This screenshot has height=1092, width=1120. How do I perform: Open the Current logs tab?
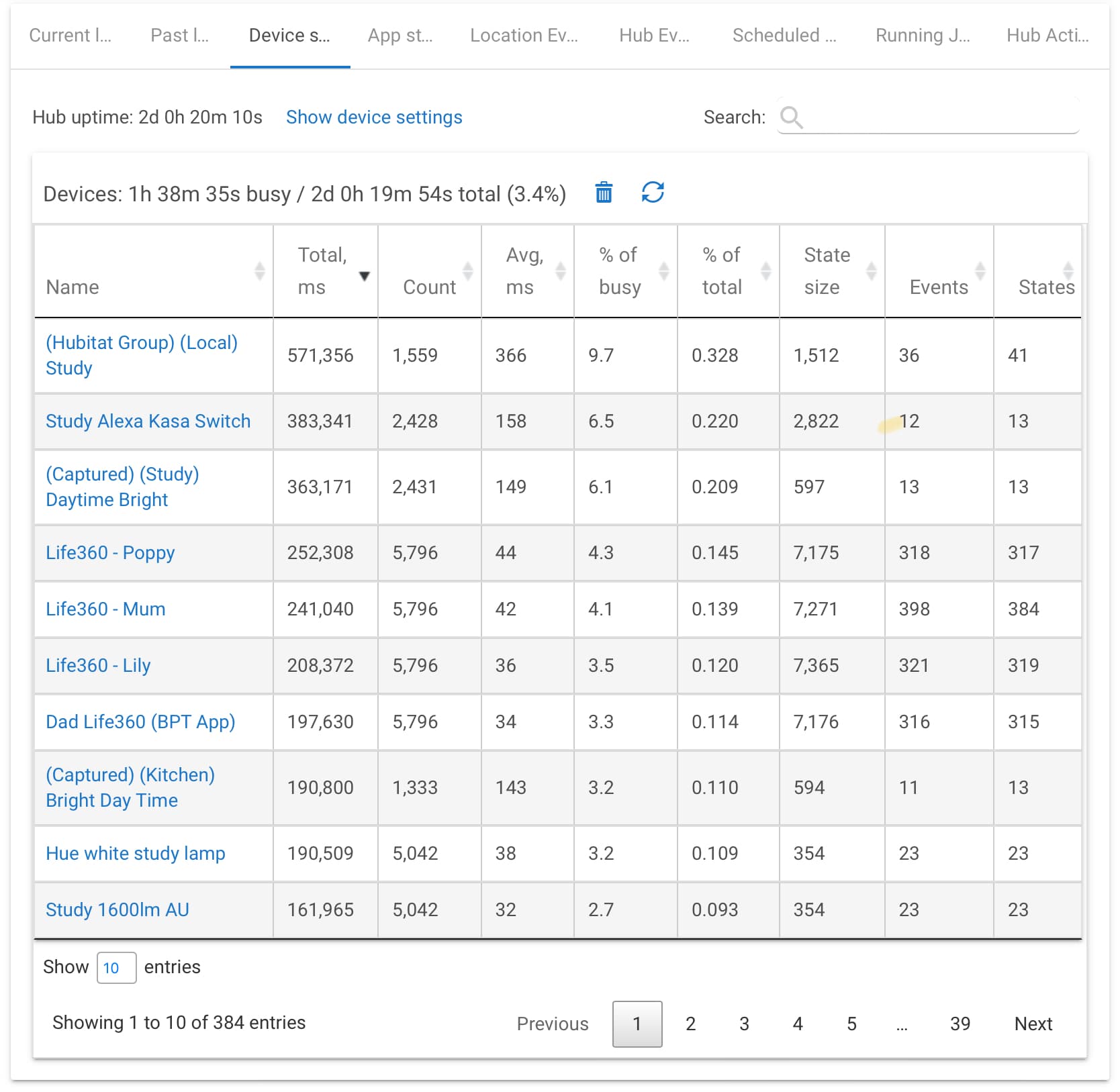(x=70, y=36)
